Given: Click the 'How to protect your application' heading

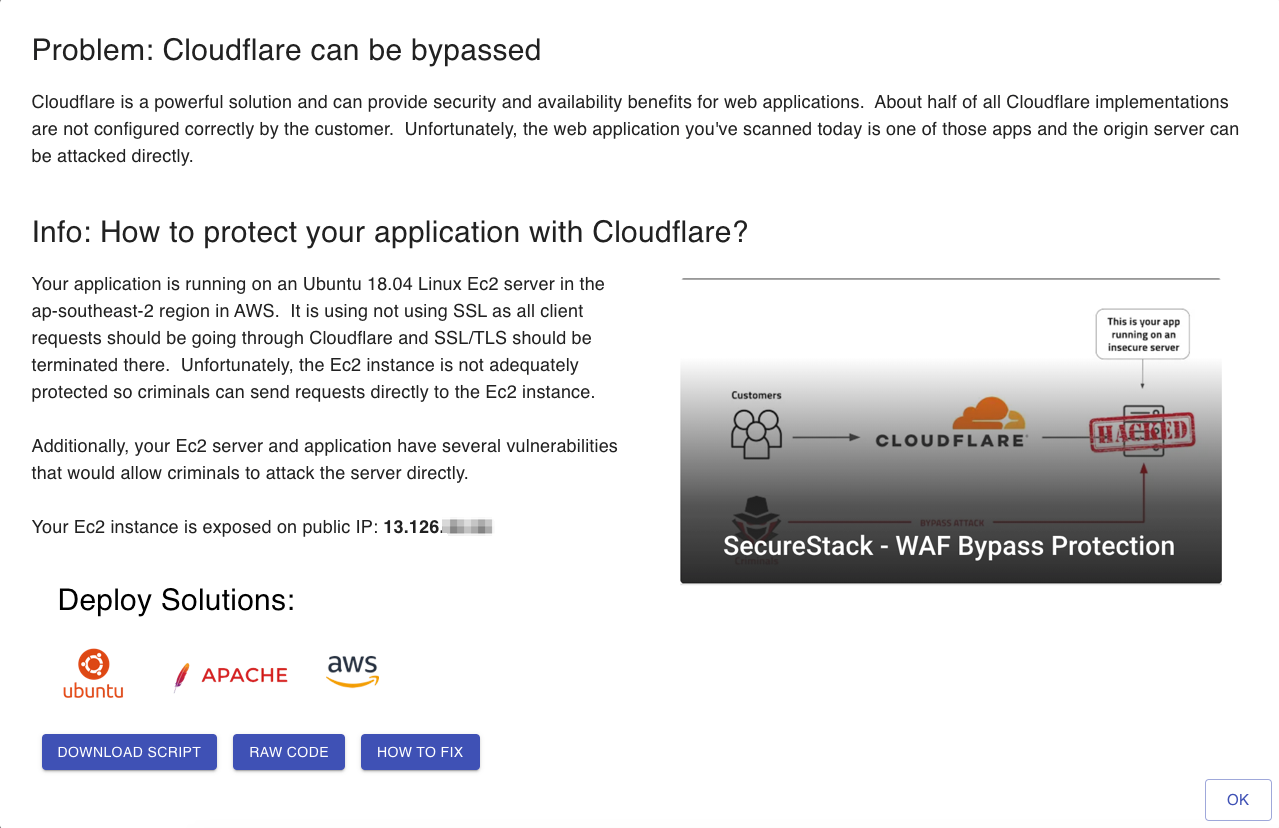Looking at the screenshot, I should pos(390,232).
